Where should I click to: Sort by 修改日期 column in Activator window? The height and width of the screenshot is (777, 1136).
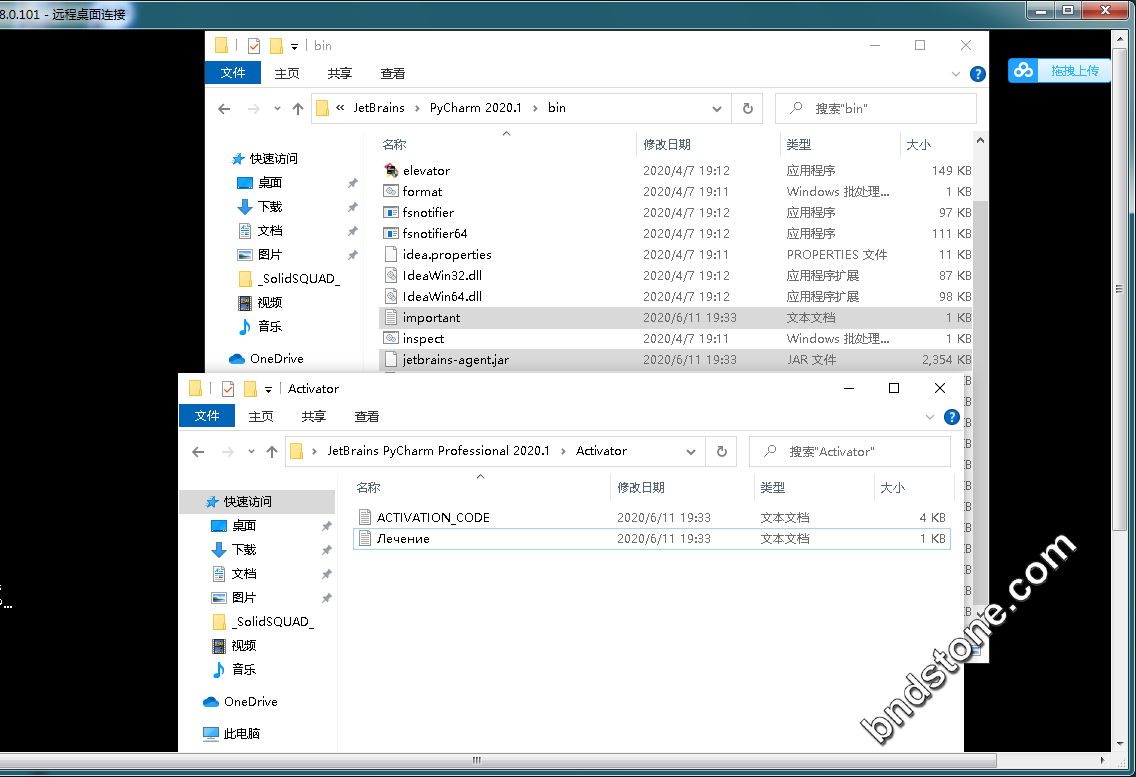640,488
